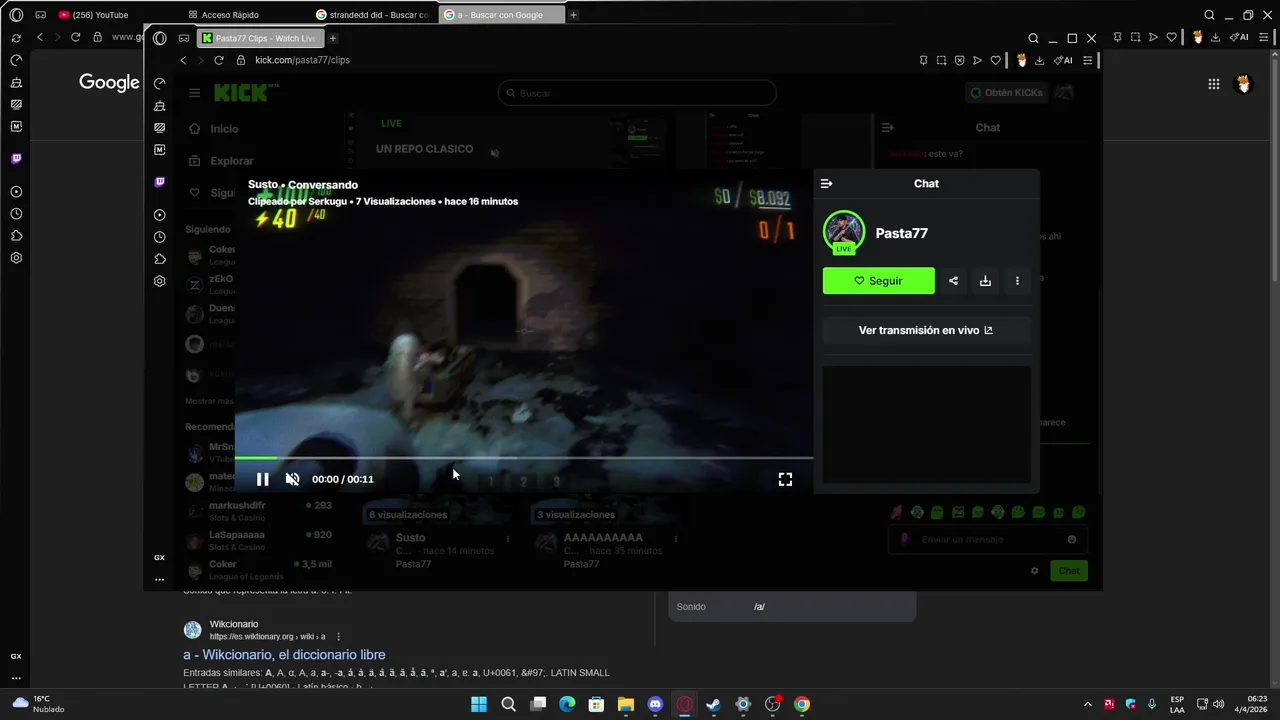
Task: Toggle the Kick hamburger menu
Action: pos(194,93)
